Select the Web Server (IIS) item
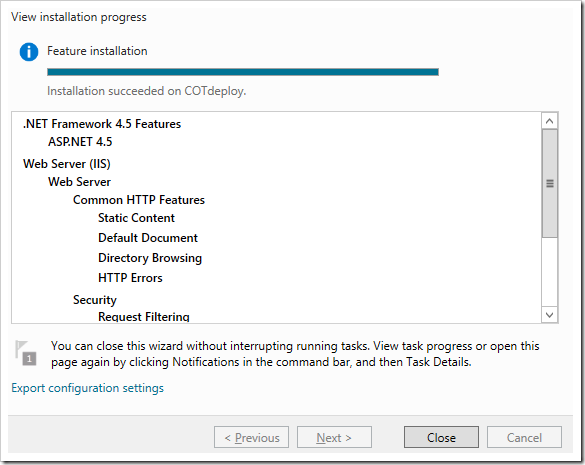This screenshot has height=465, width=585. point(67,164)
